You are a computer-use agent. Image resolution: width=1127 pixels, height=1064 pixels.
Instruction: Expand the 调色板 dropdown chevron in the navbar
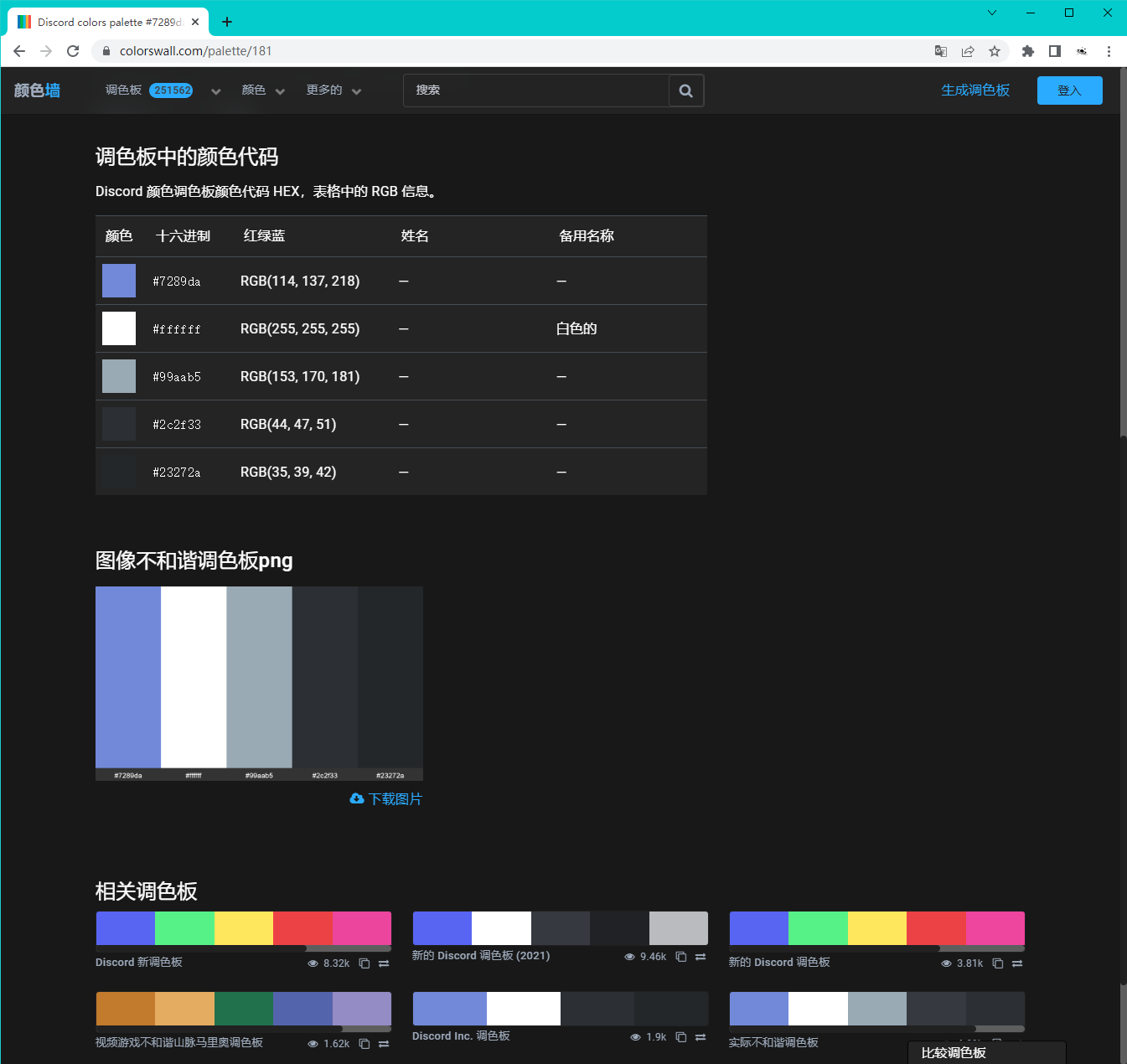tap(215, 91)
